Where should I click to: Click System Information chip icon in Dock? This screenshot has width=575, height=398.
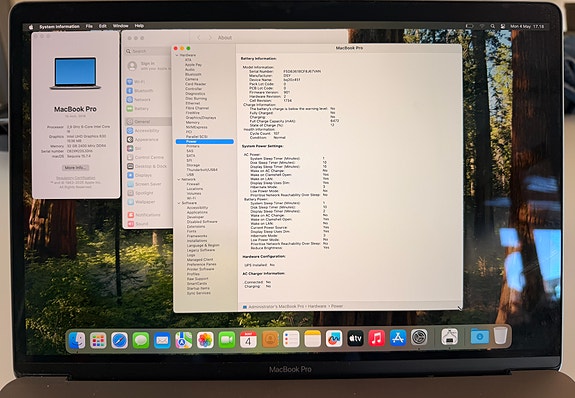[449, 336]
